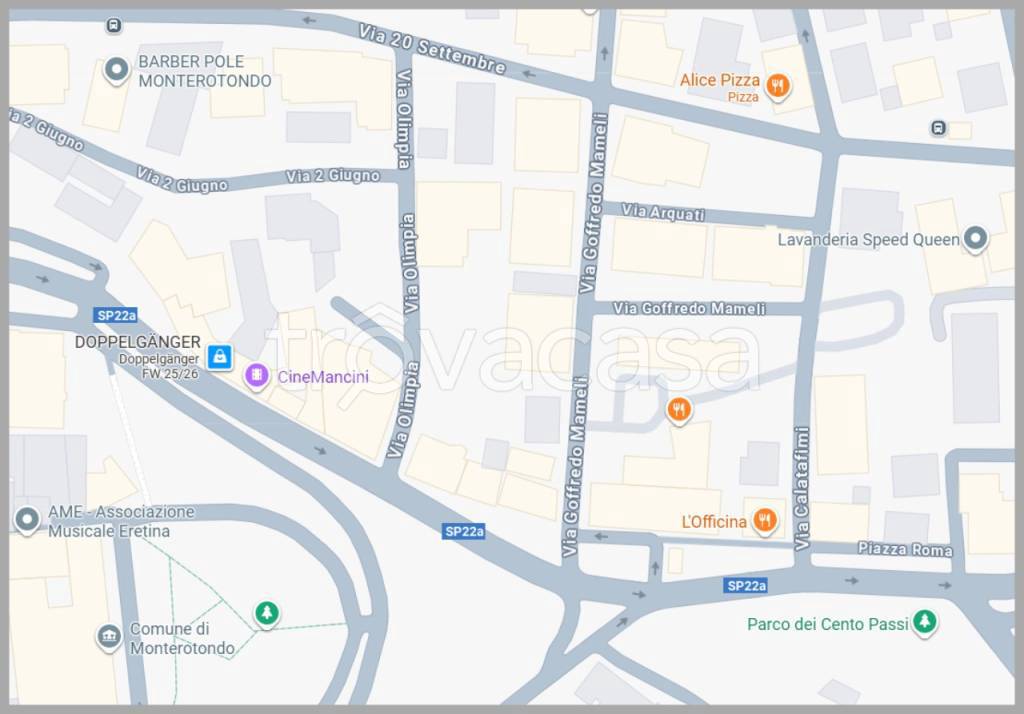Select the Parco dei Cento Passi tree icon
Screen dimensions: 1024x714
point(924,621)
